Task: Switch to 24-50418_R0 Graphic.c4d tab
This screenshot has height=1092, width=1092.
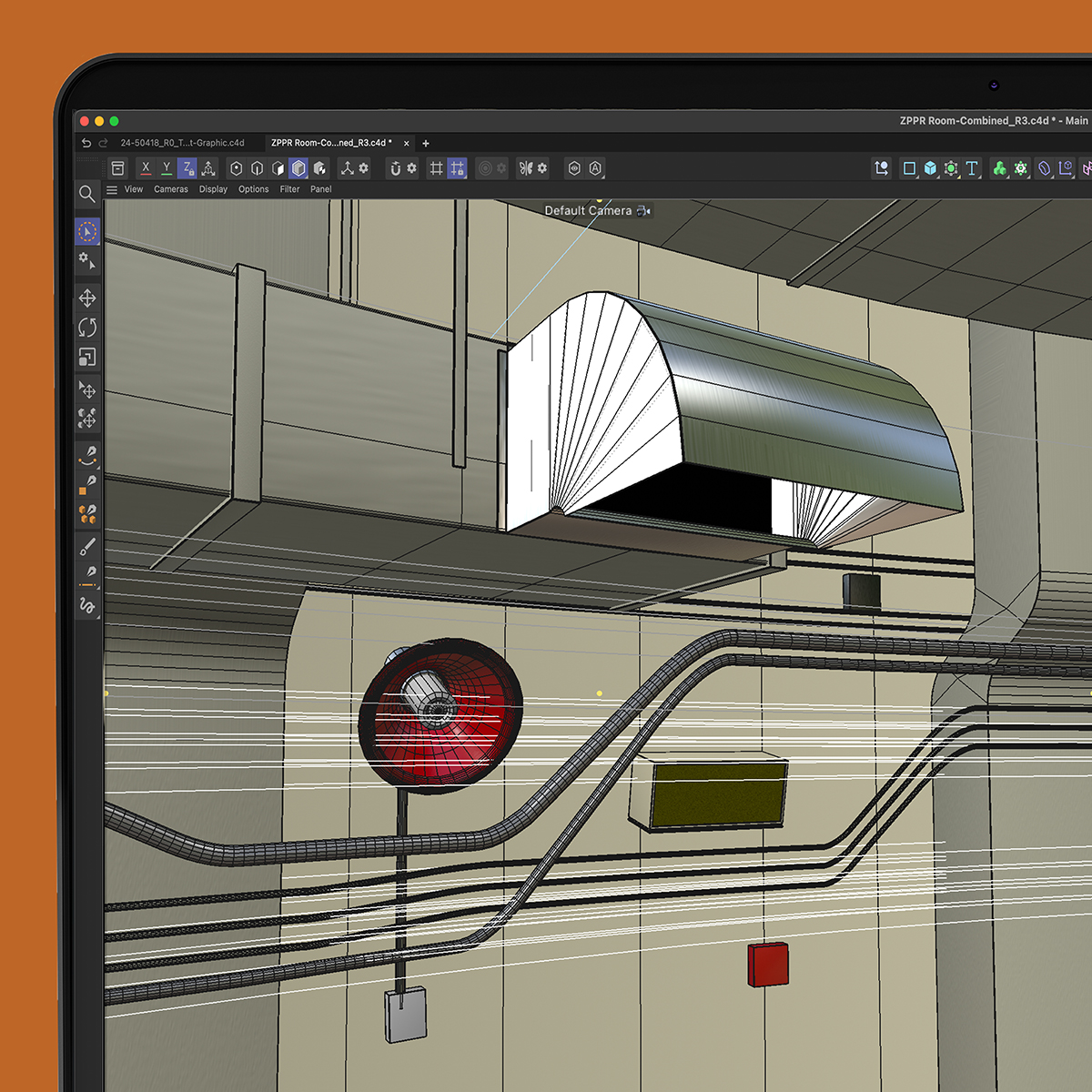Action: (182, 143)
